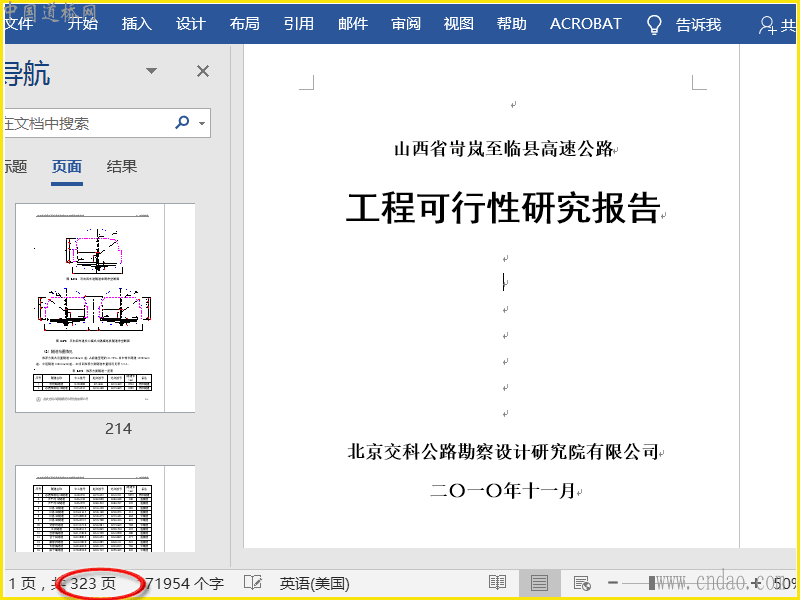Switch to the 设计 ribbon tab
Image resolution: width=800 pixels, height=600 pixels.
(x=191, y=24)
